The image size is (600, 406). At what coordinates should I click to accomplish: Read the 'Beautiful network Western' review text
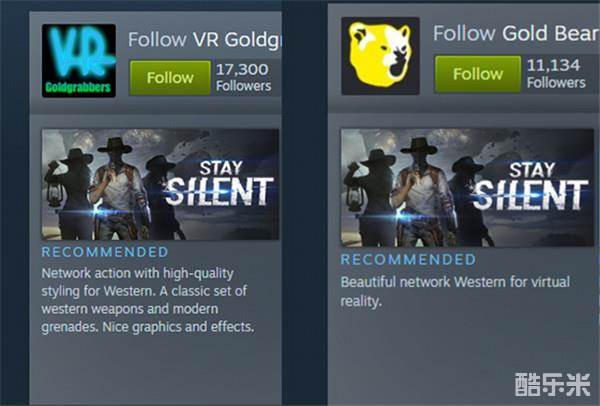coord(455,291)
